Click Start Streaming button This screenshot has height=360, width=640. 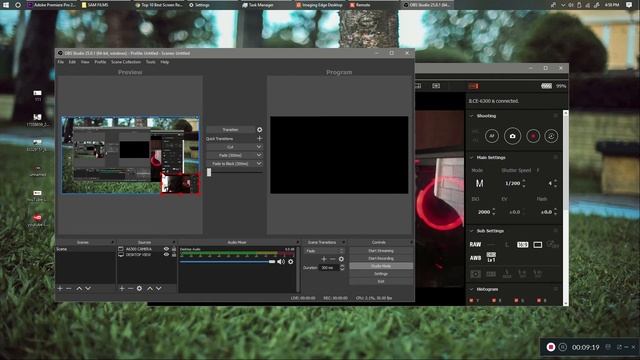(381, 251)
